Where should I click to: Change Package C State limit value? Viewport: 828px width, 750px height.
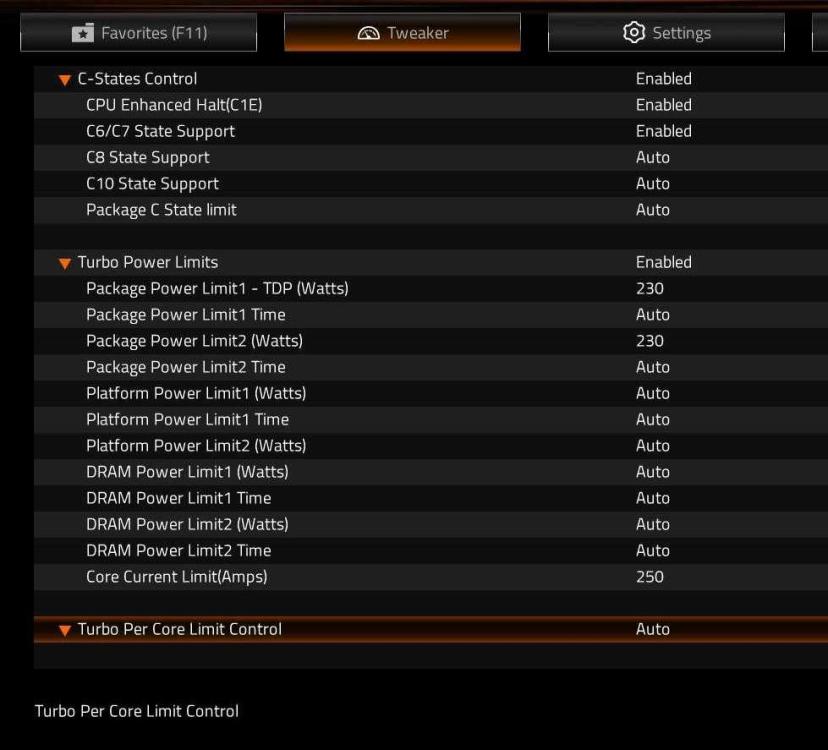click(x=652, y=210)
